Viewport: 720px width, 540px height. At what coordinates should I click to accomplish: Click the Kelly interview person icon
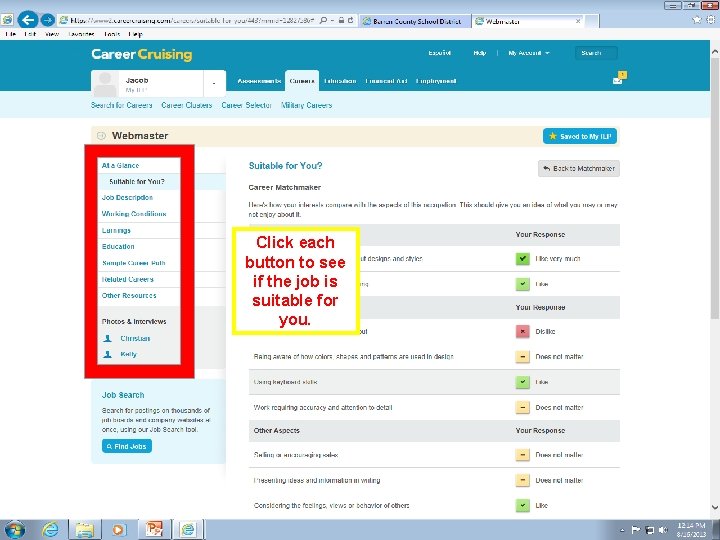107,354
